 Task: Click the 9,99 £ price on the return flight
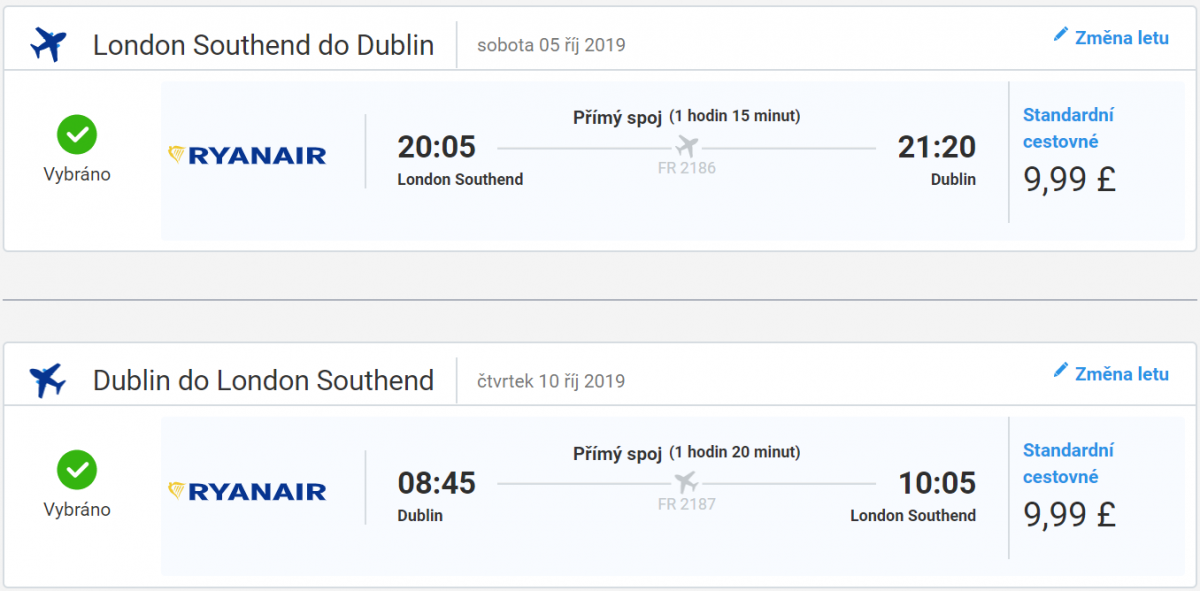[x=1069, y=514]
